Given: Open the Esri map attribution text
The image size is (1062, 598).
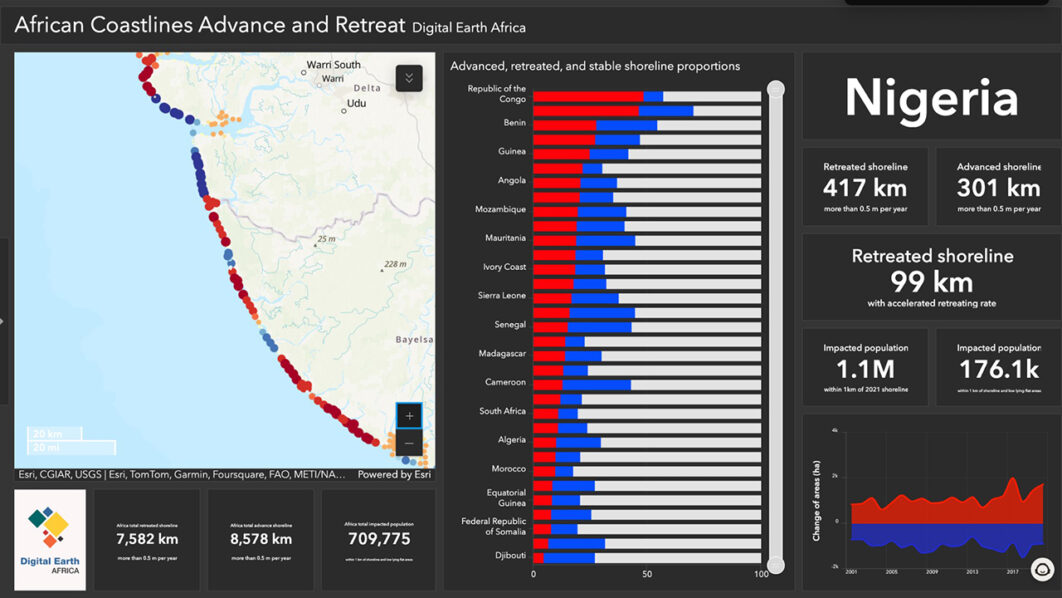Looking at the screenshot, I should (182, 475).
